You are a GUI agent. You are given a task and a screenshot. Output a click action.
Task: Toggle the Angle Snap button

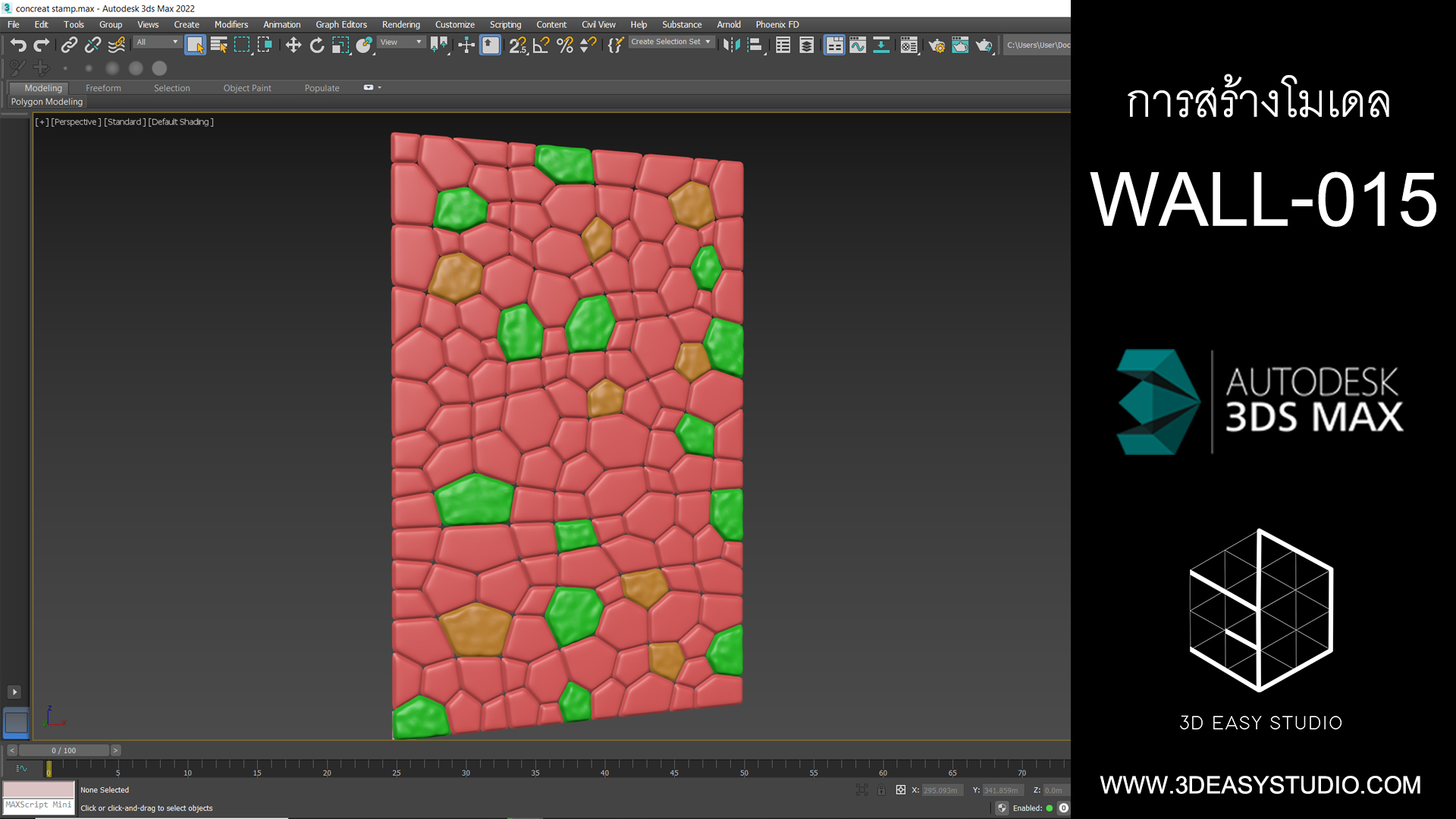(x=541, y=45)
